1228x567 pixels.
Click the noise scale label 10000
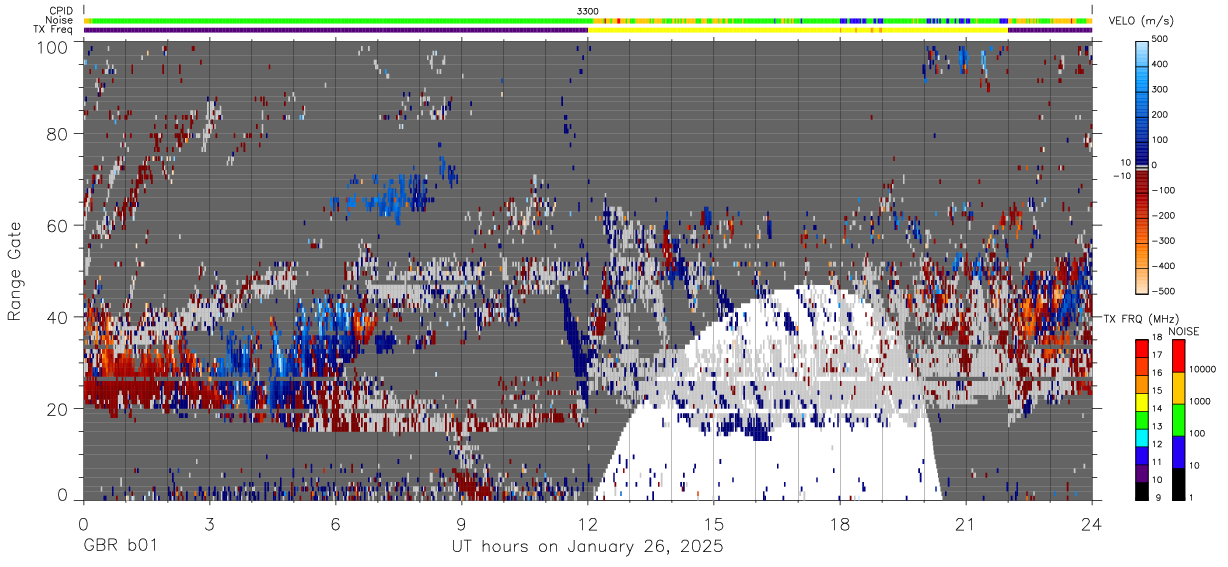(x=1203, y=369)
